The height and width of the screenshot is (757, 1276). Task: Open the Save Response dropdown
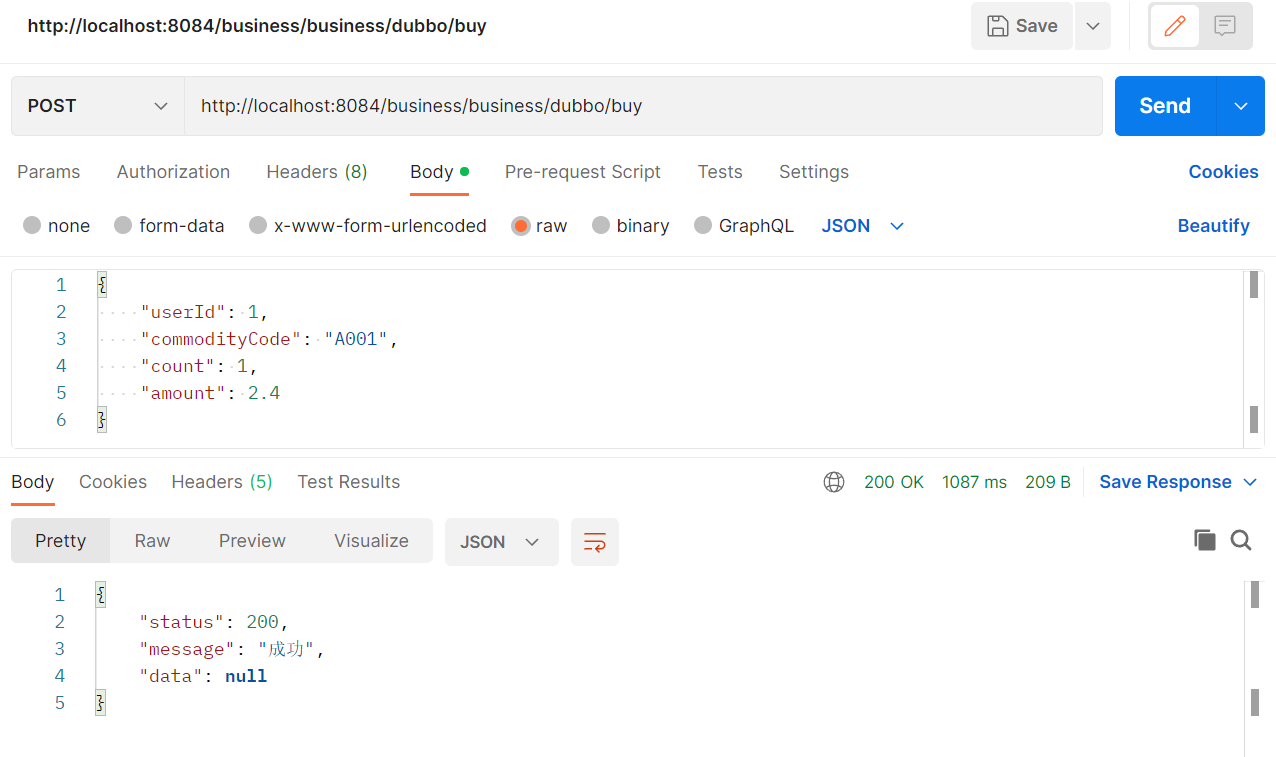pyautogui.click(x=1178, y=482)
